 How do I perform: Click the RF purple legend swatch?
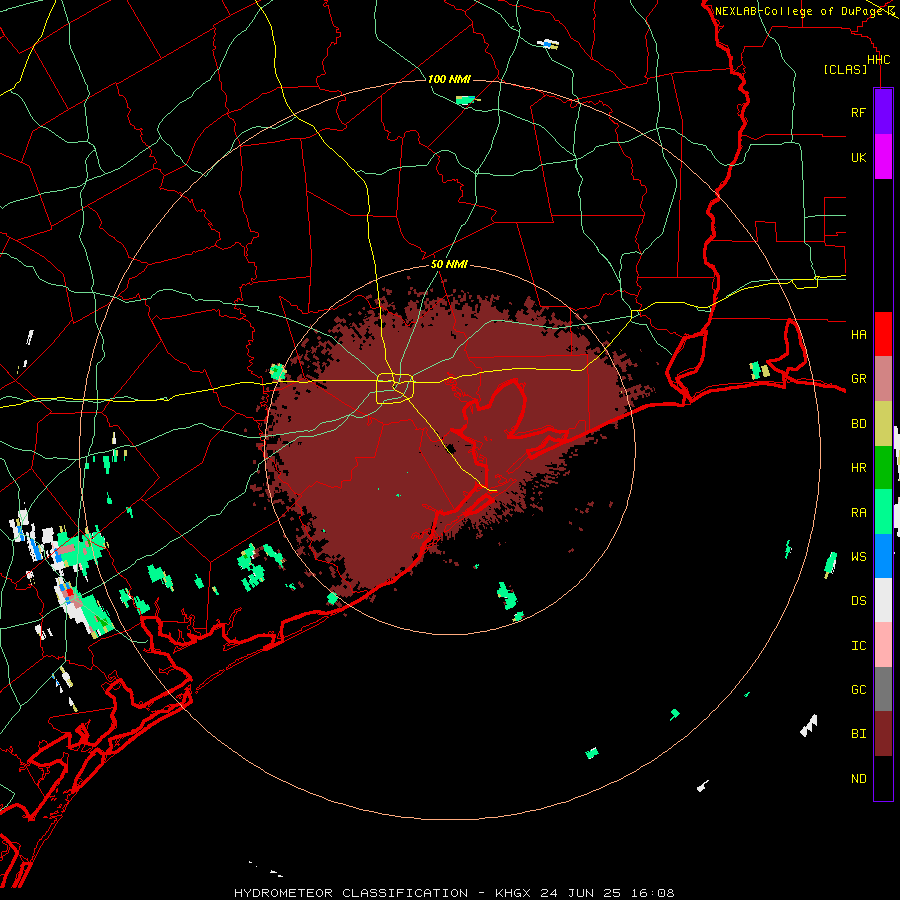pyautogui.click(x=883, y=112)
